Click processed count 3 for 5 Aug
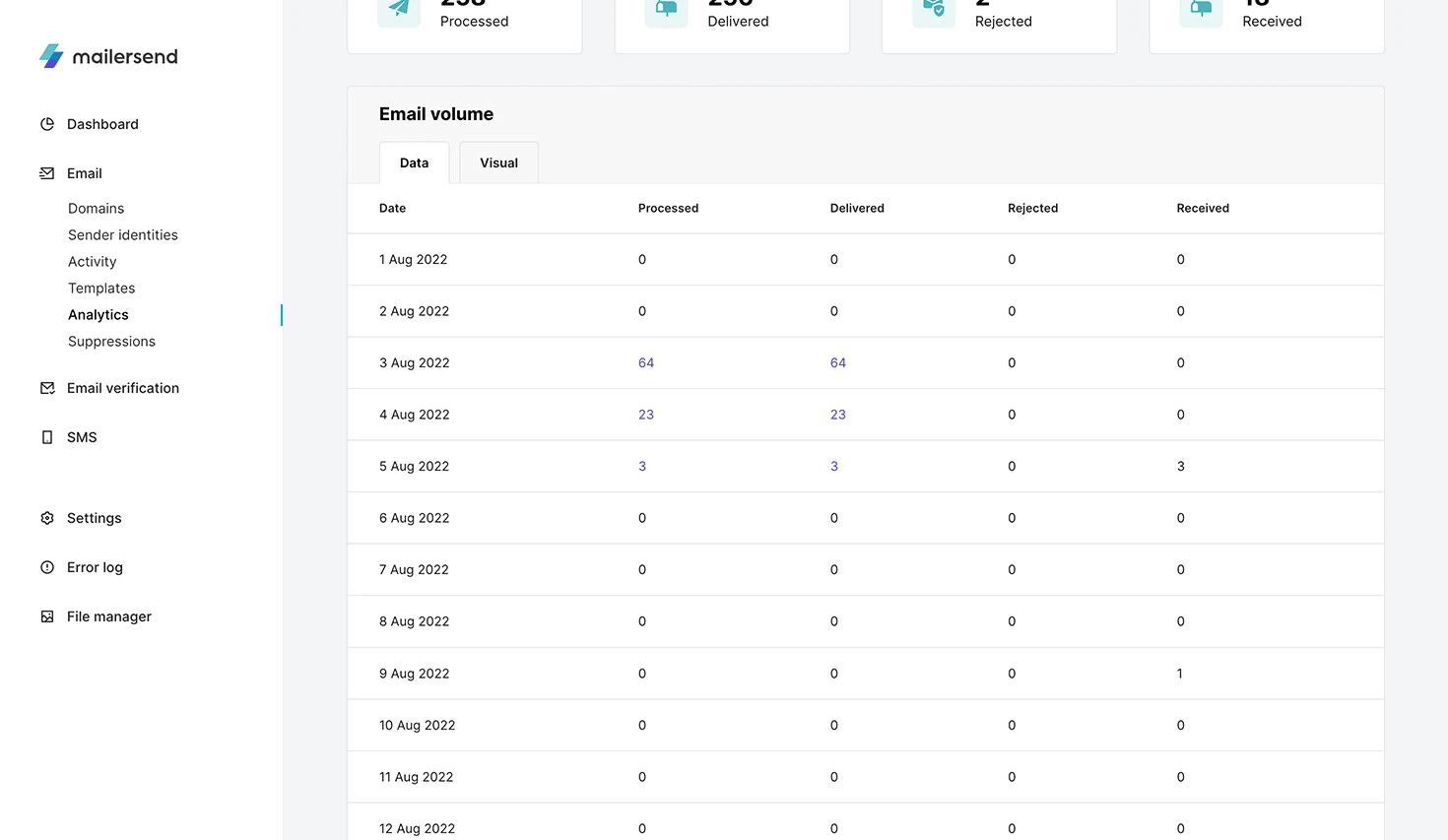1448x840 pixels. point(642,467)
